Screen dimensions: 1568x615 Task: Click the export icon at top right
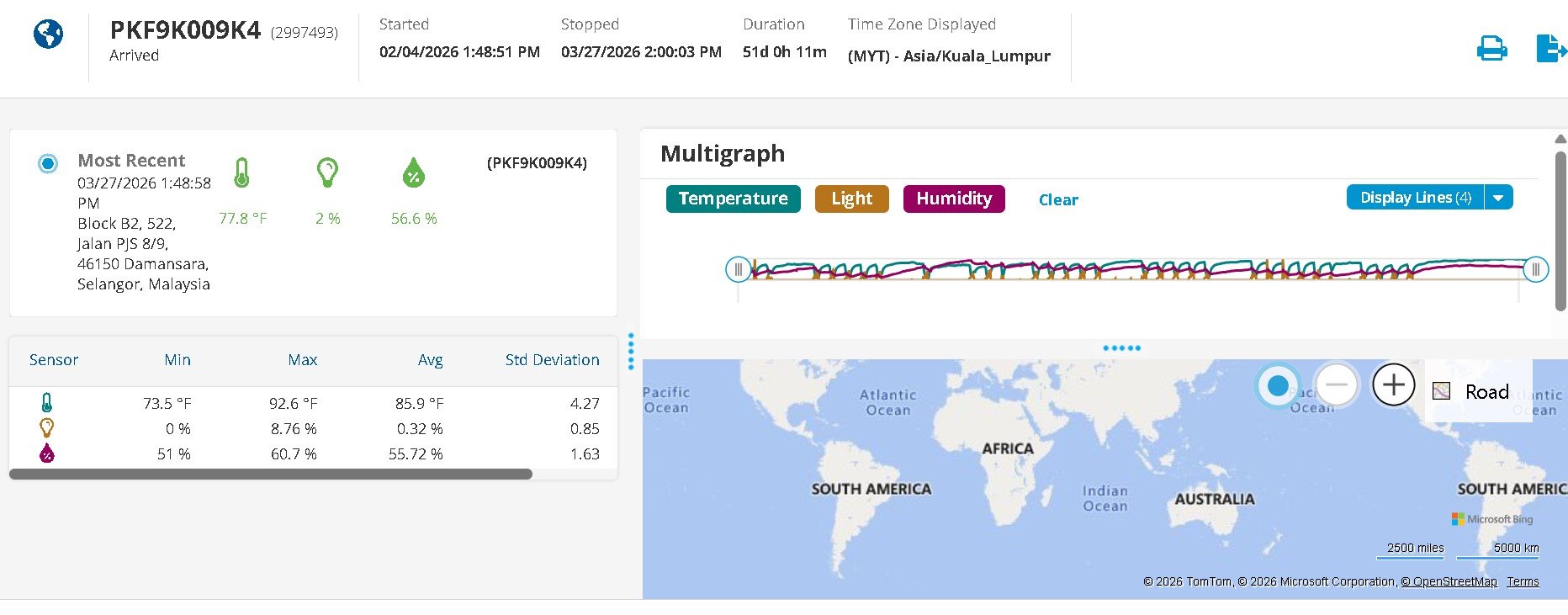(1550, 48)
